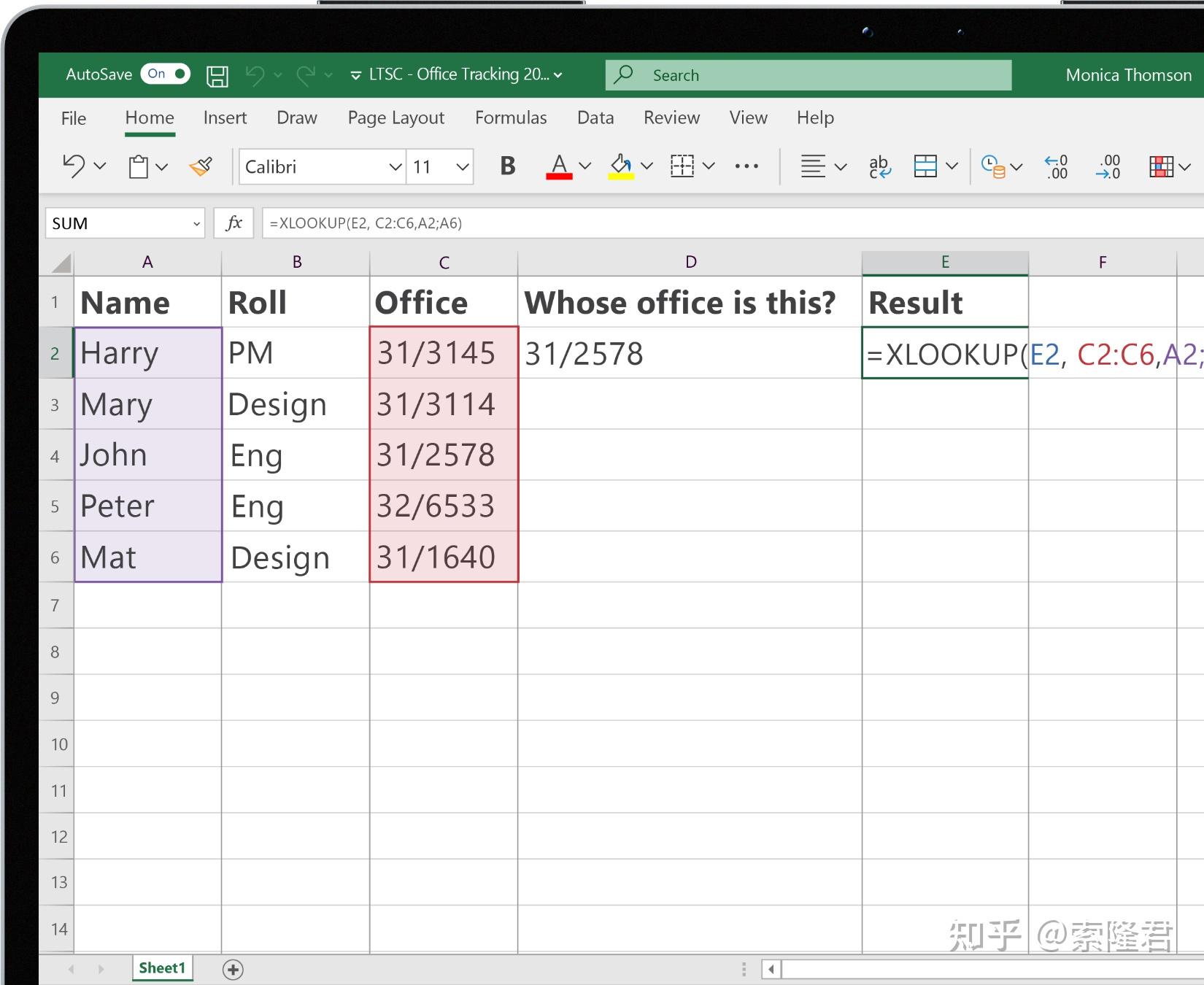Select the yellow fill color swatch
Viewport: 1204px width, 985px height.
(622, 177)
